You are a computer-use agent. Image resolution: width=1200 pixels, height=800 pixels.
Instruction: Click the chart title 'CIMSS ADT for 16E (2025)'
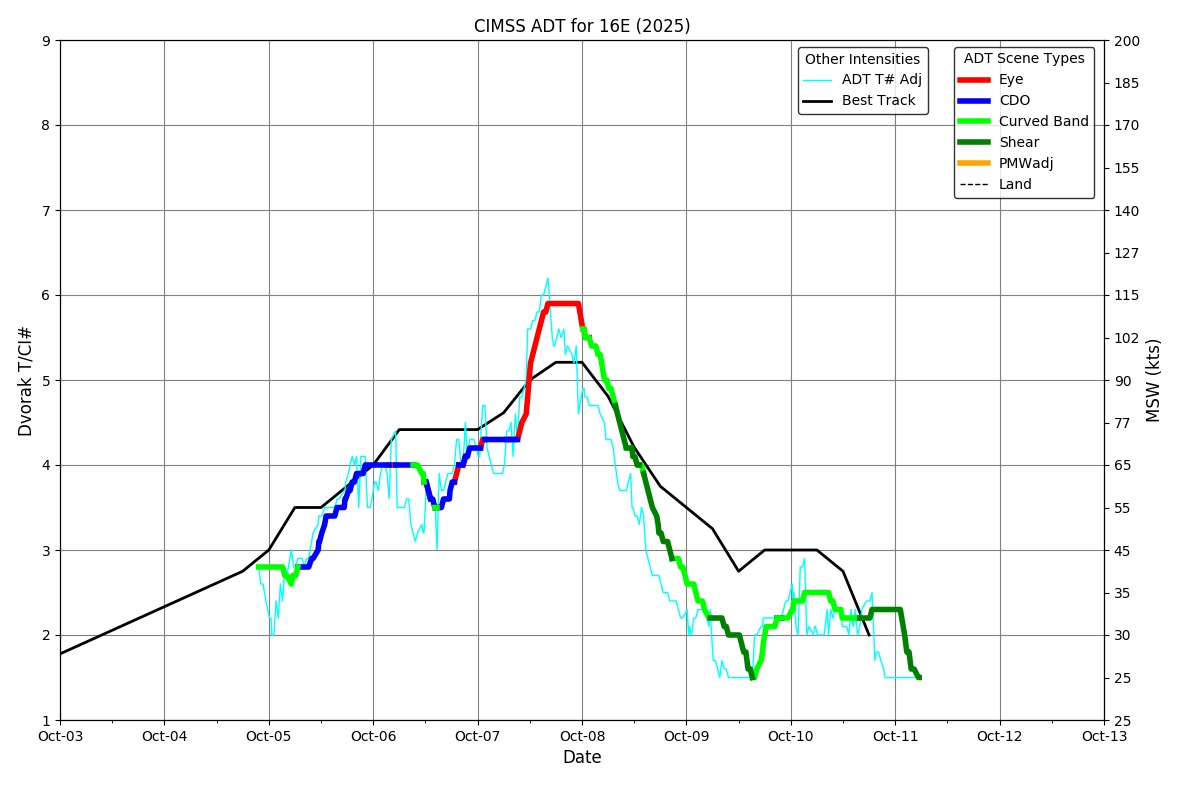tap(582, 26)
